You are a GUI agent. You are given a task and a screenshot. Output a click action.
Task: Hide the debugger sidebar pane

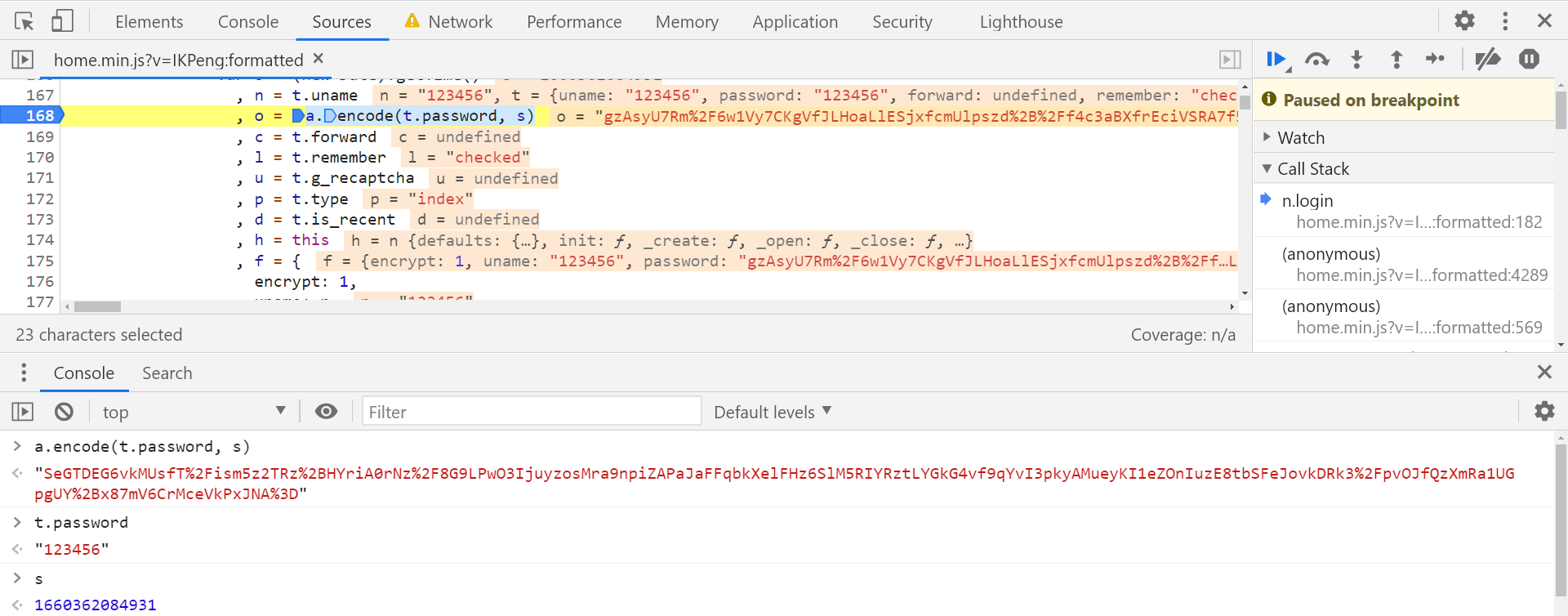[1230, 60]
